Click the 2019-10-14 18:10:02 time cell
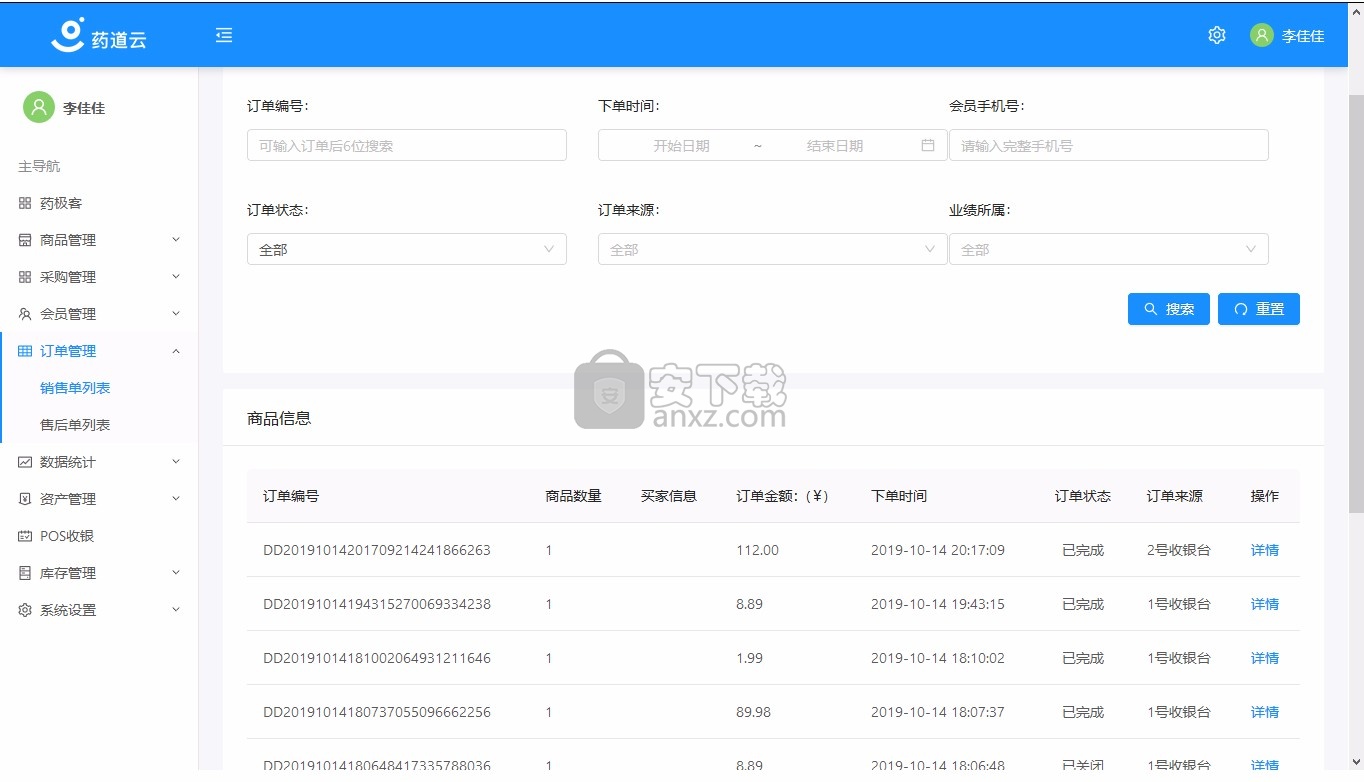The width and height of the screenshot is (1364, 782). click(938, 658)
